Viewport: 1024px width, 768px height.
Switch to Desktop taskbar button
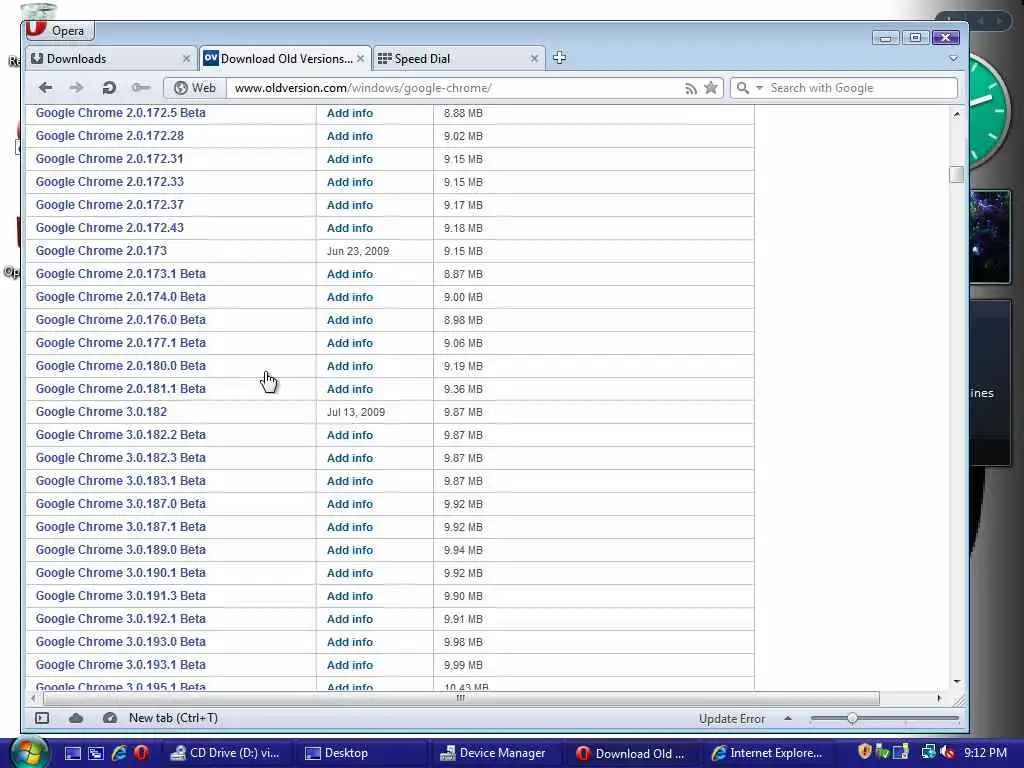point(361,753)
